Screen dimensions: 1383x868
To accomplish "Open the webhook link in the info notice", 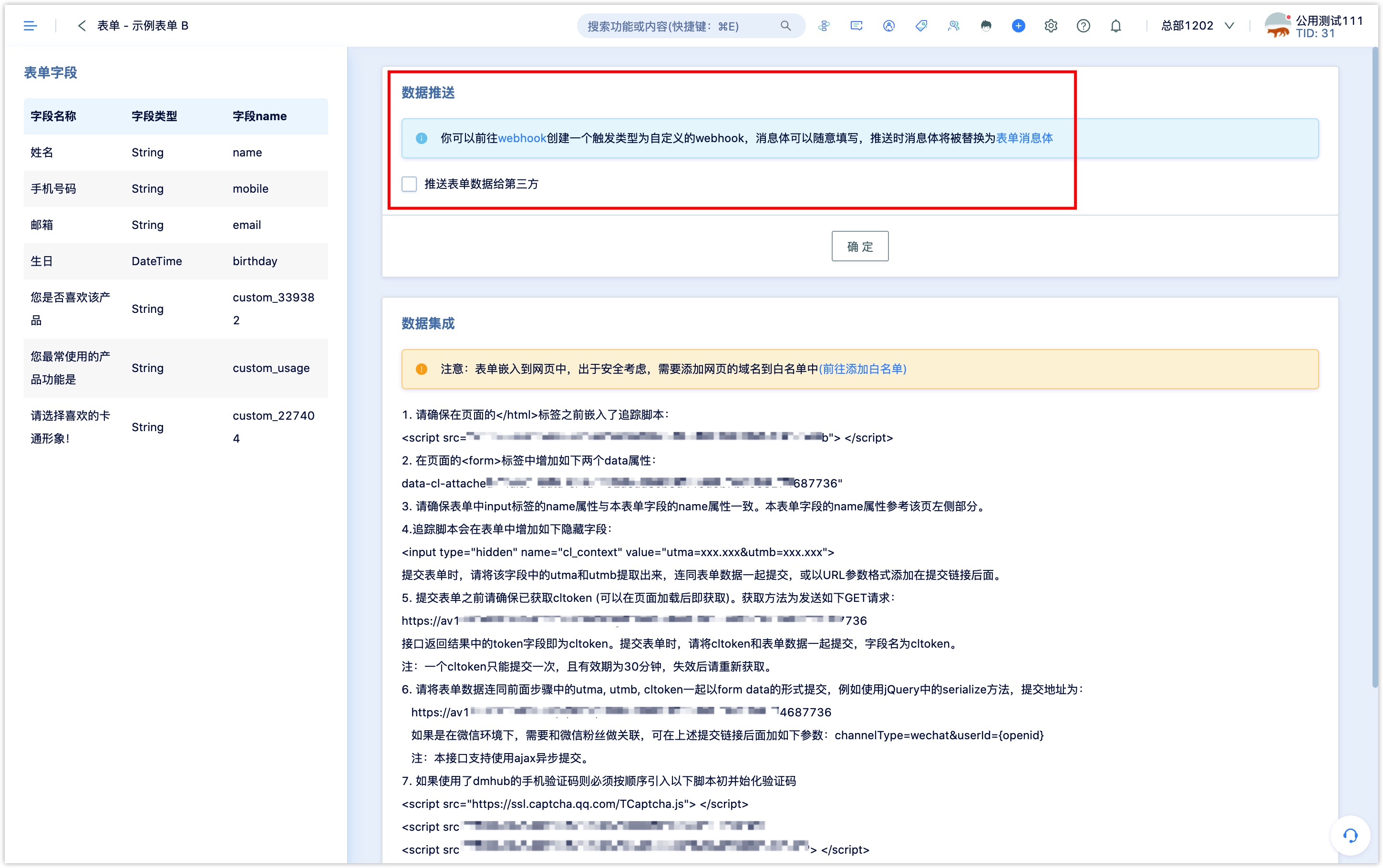I will pyautogui.click(x=522, y=138).
